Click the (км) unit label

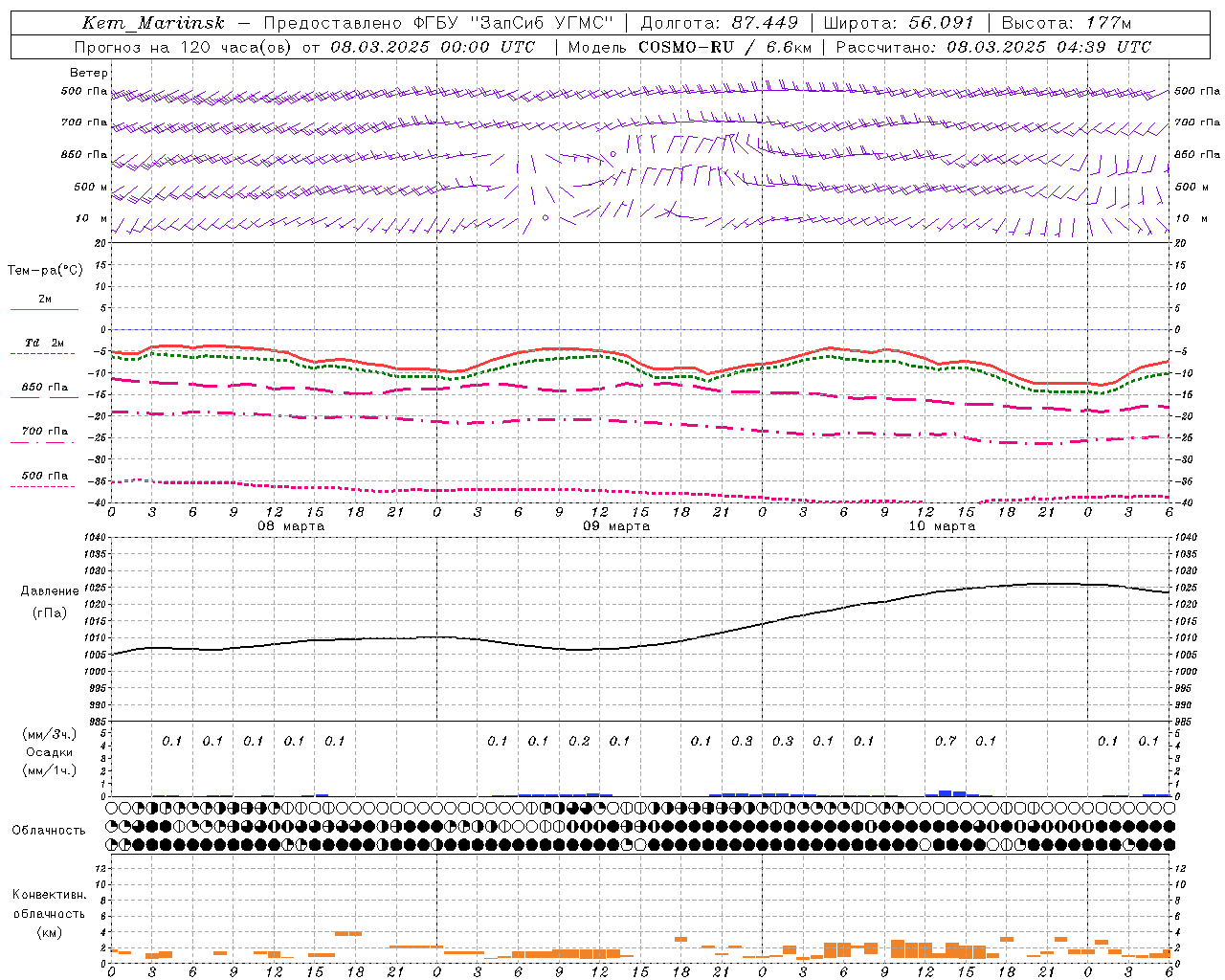pyautogui.click(x=49, y=932)
